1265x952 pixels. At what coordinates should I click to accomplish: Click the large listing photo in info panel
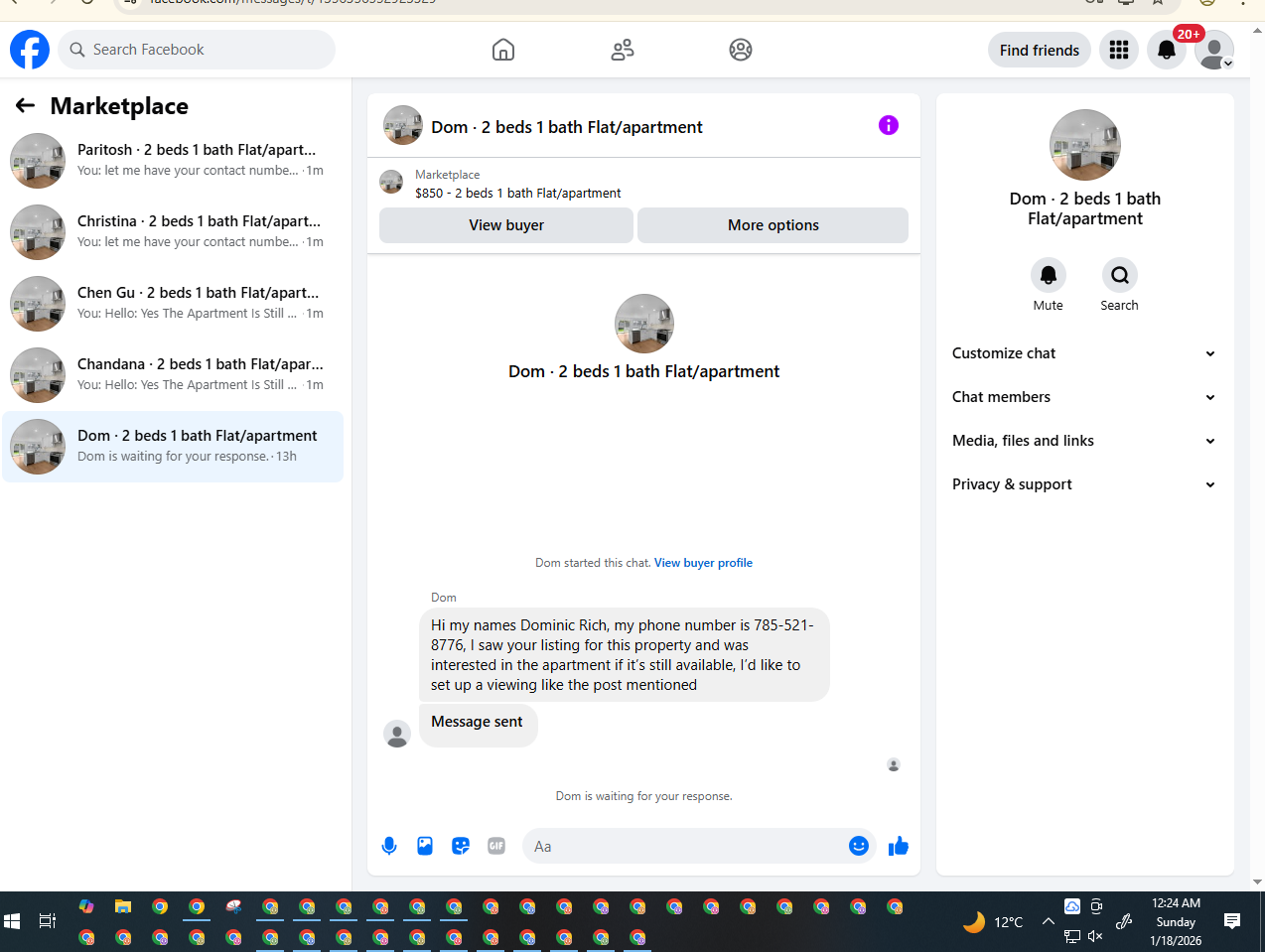[x=1085, y=145]
